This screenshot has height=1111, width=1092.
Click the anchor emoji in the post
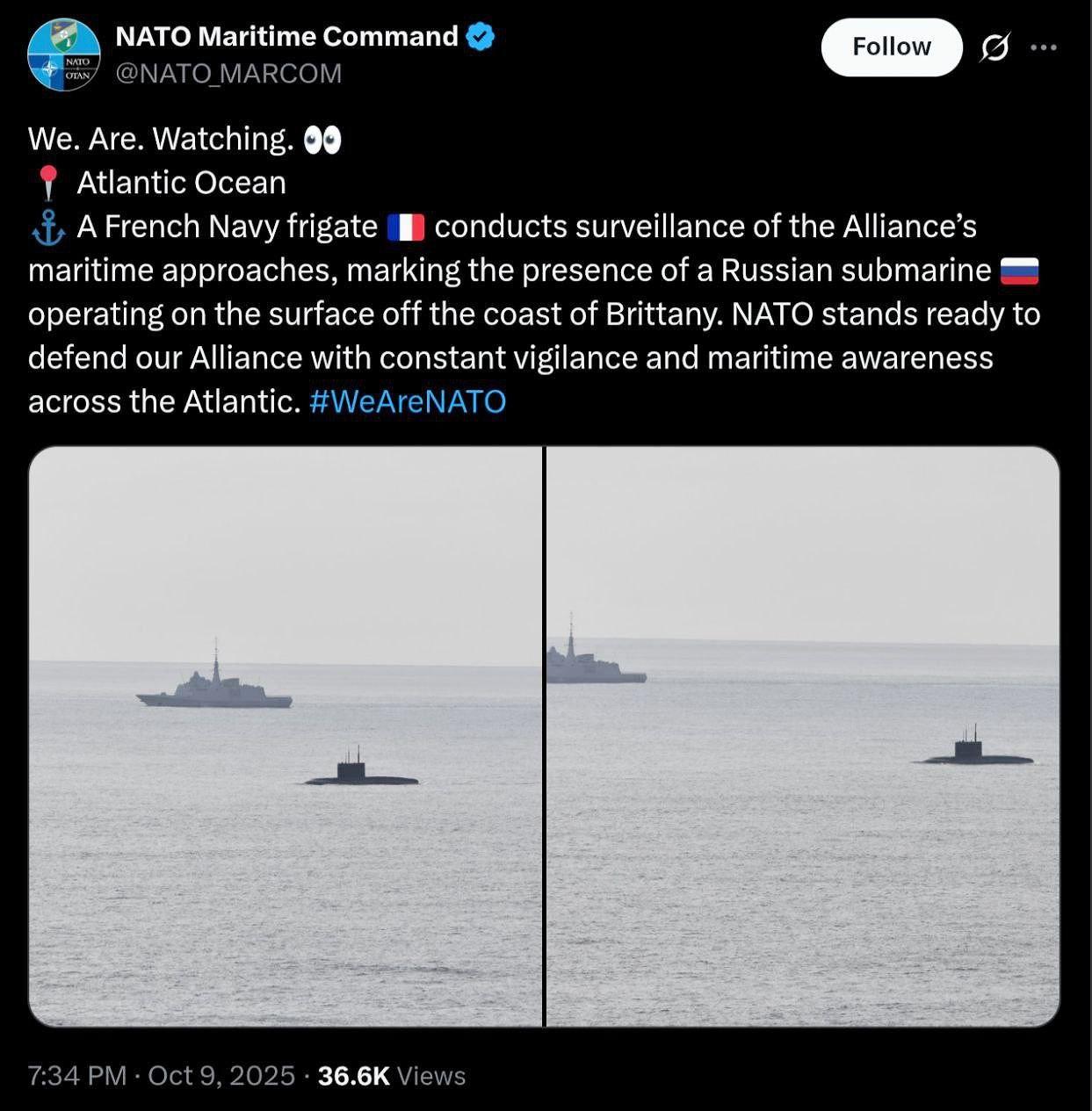pos(48,227)
